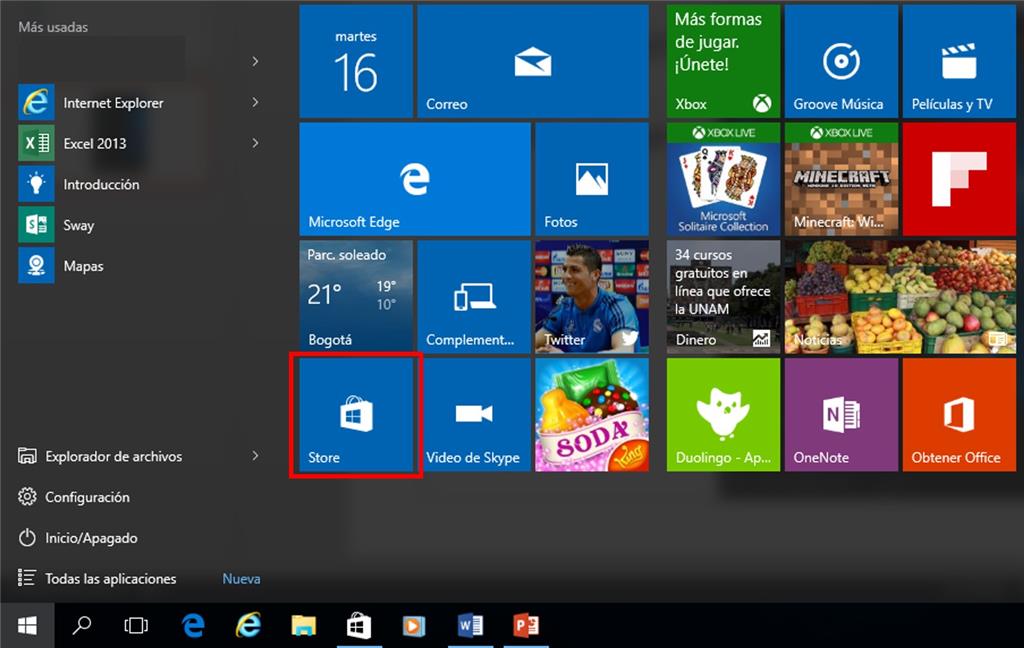Open the calendar tile showing martes 16
Viewport: 1024px width, 648px height.
356,61
